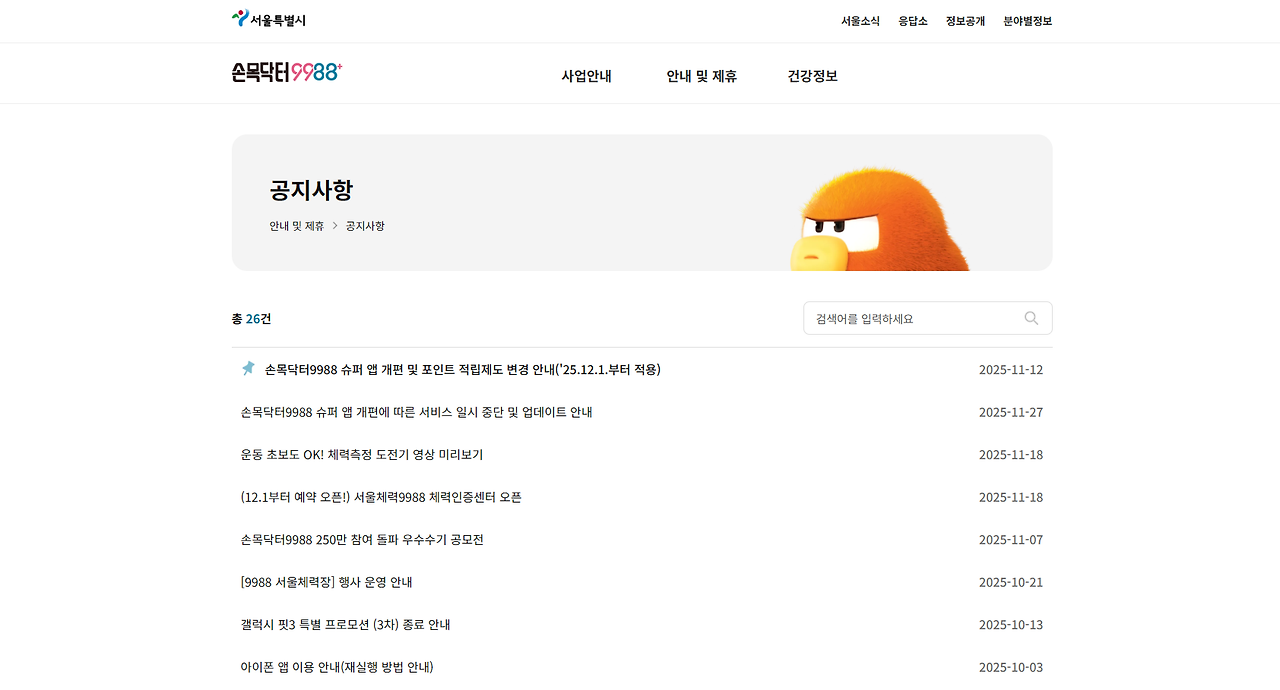Click the 2025-11-07 date text
Viewport: 1280px width, 690px height.
pos(1011,540)
